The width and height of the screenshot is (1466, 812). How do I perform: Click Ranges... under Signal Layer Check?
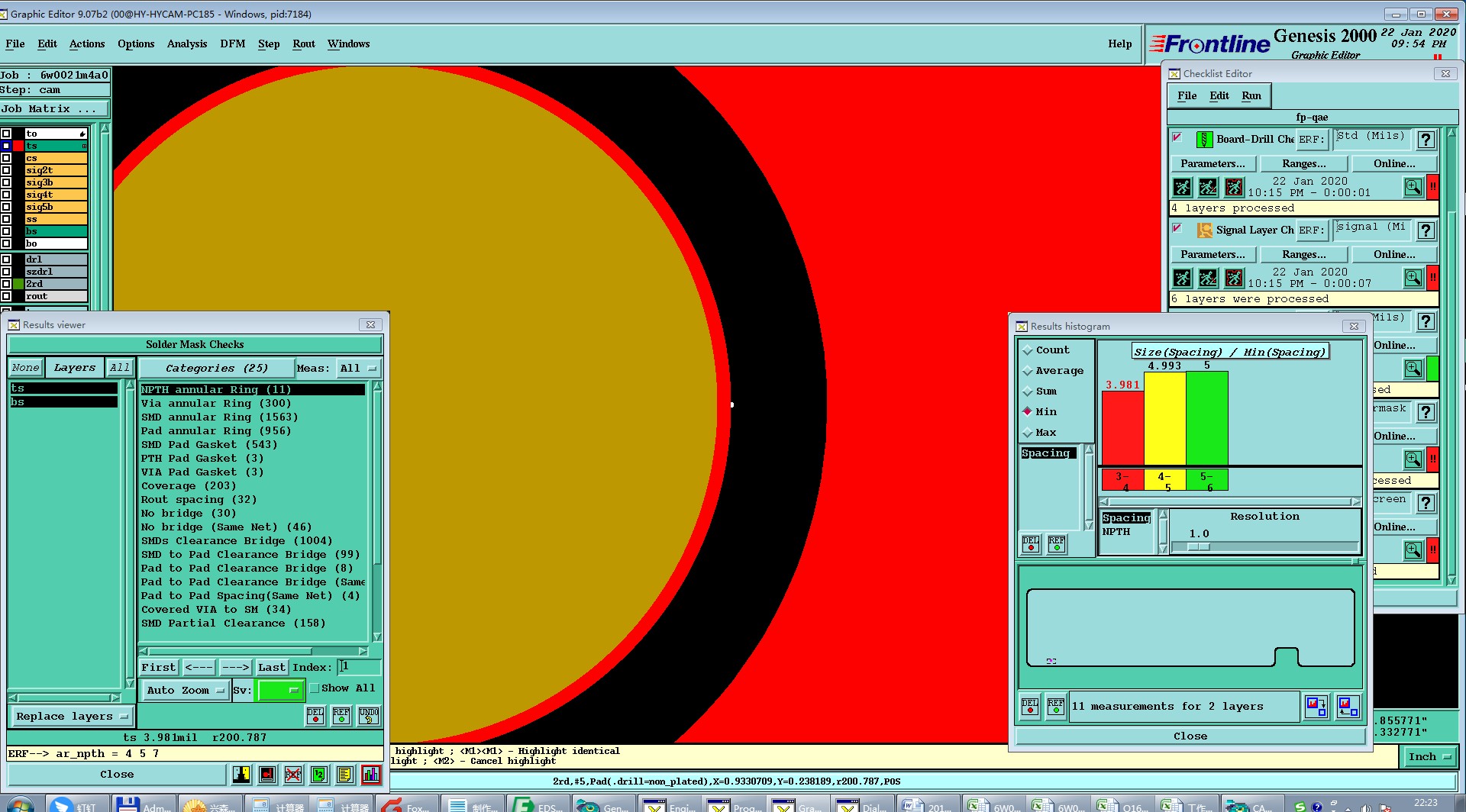[x=1304, y=255]
